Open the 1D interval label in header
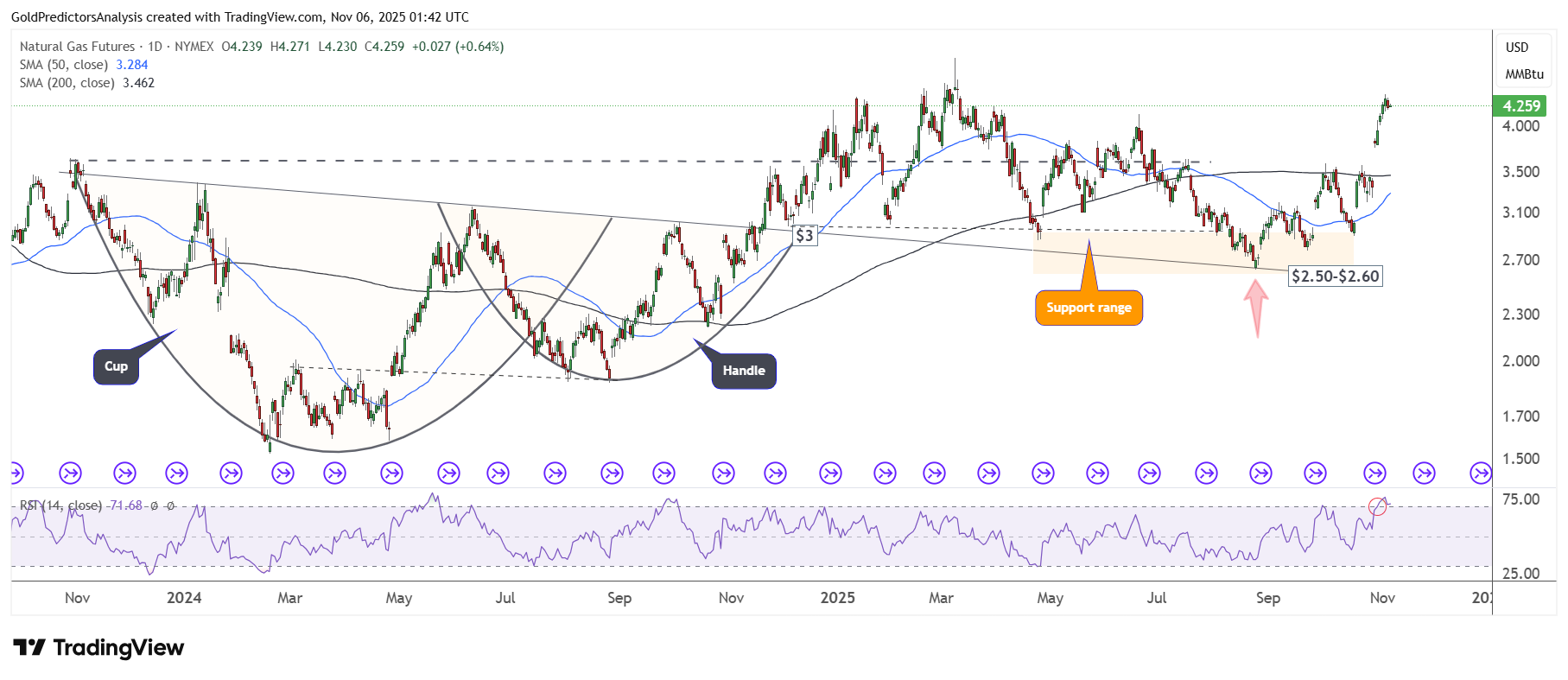 coord(155,47)
